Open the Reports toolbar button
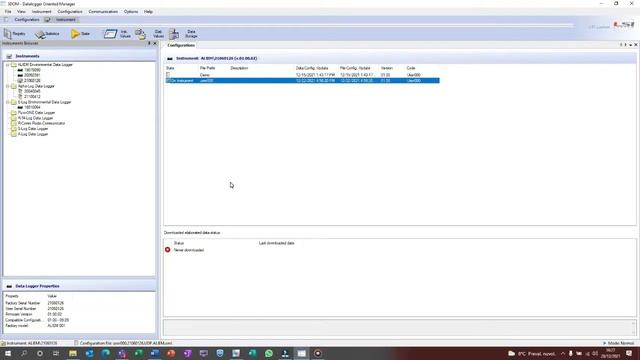Viewport: 640px width, 360px height. click(x=15, y=34)
